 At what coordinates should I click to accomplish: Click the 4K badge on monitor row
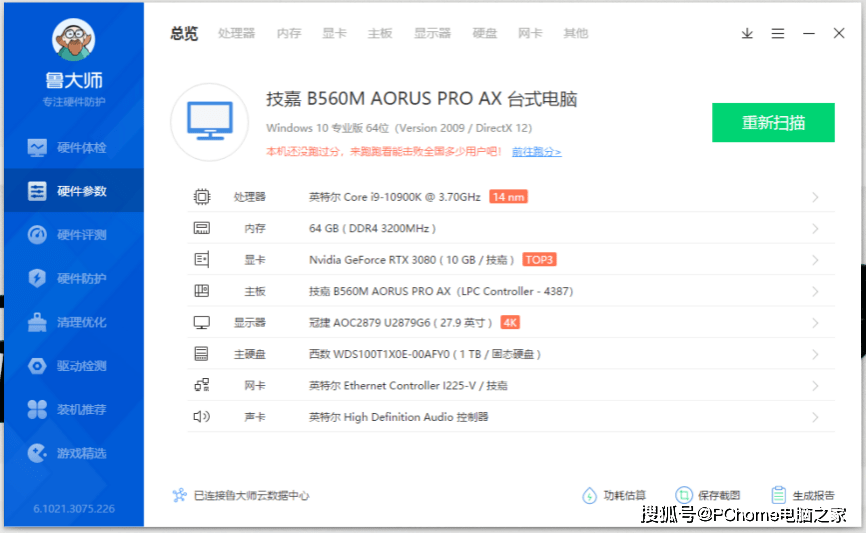[x=510, y=323]
